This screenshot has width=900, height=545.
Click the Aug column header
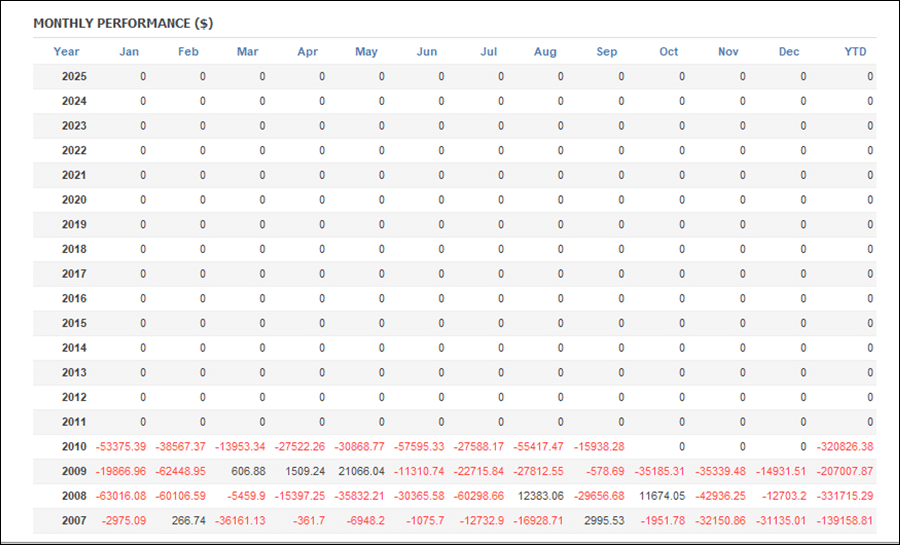pyautogui.click(x=545, y=52)
